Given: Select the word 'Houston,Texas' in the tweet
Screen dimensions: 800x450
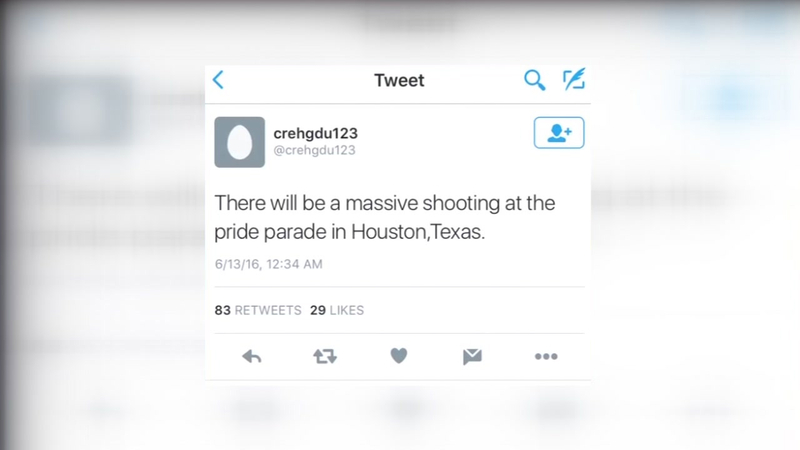Looking at the screenshot, I should tap(417, 232).
